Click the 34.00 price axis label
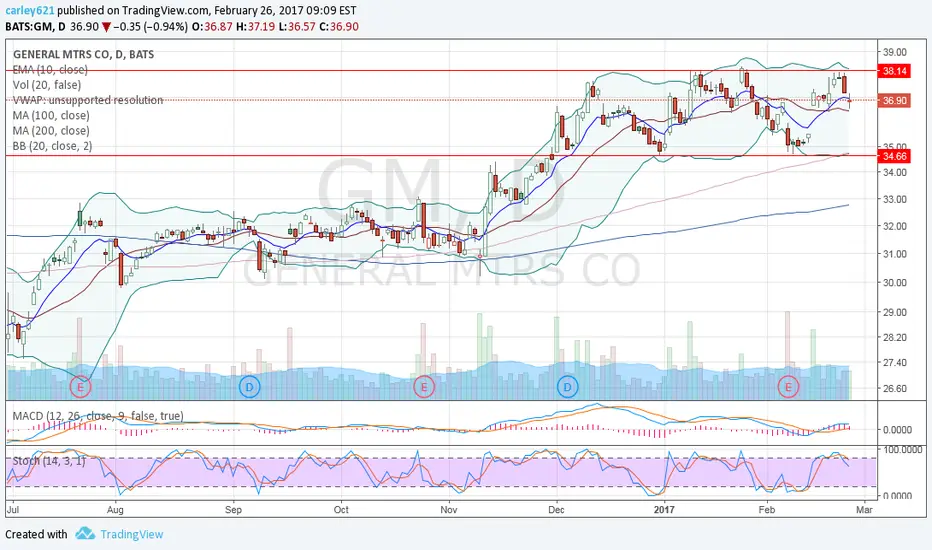This screenshot has width=932, height=550. [x=895, y=172]
